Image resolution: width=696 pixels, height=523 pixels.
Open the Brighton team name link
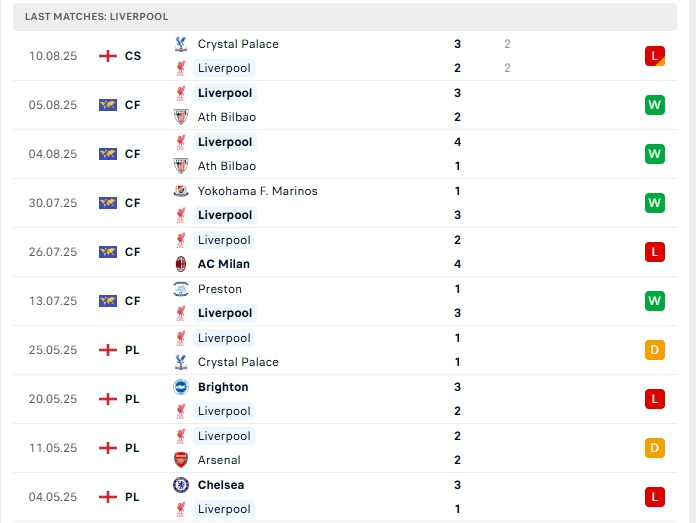coord(223,387)
